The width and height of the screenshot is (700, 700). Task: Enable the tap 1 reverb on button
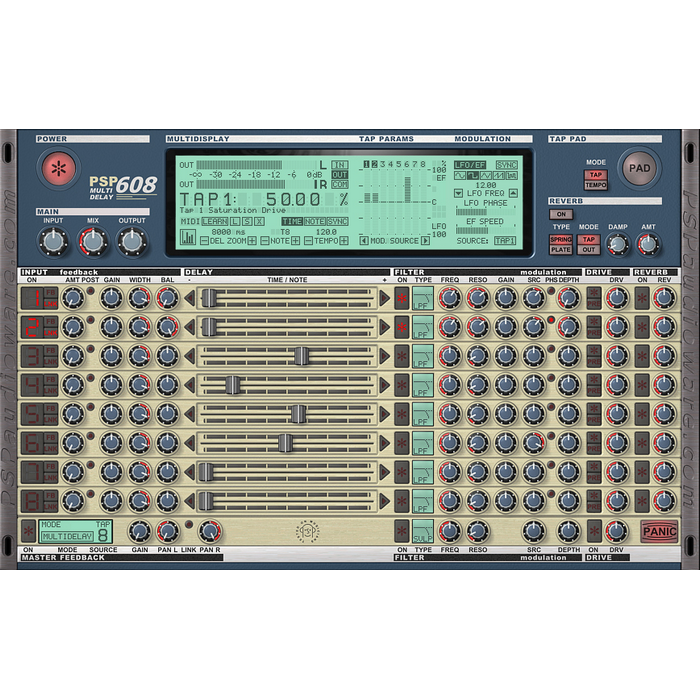pyautogui.click(x=642, y=298)
